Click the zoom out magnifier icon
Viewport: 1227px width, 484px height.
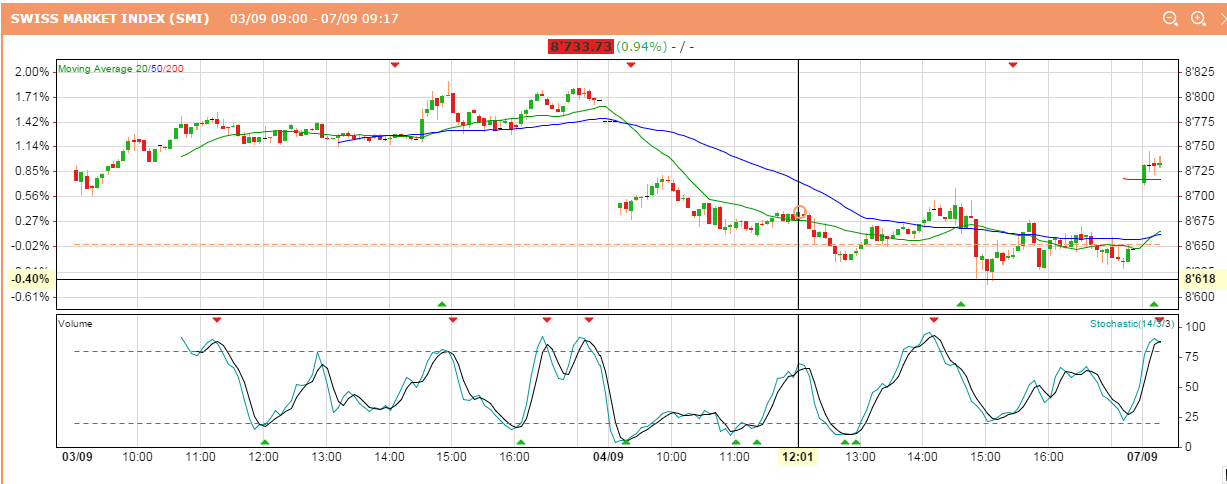(1171, 18)
